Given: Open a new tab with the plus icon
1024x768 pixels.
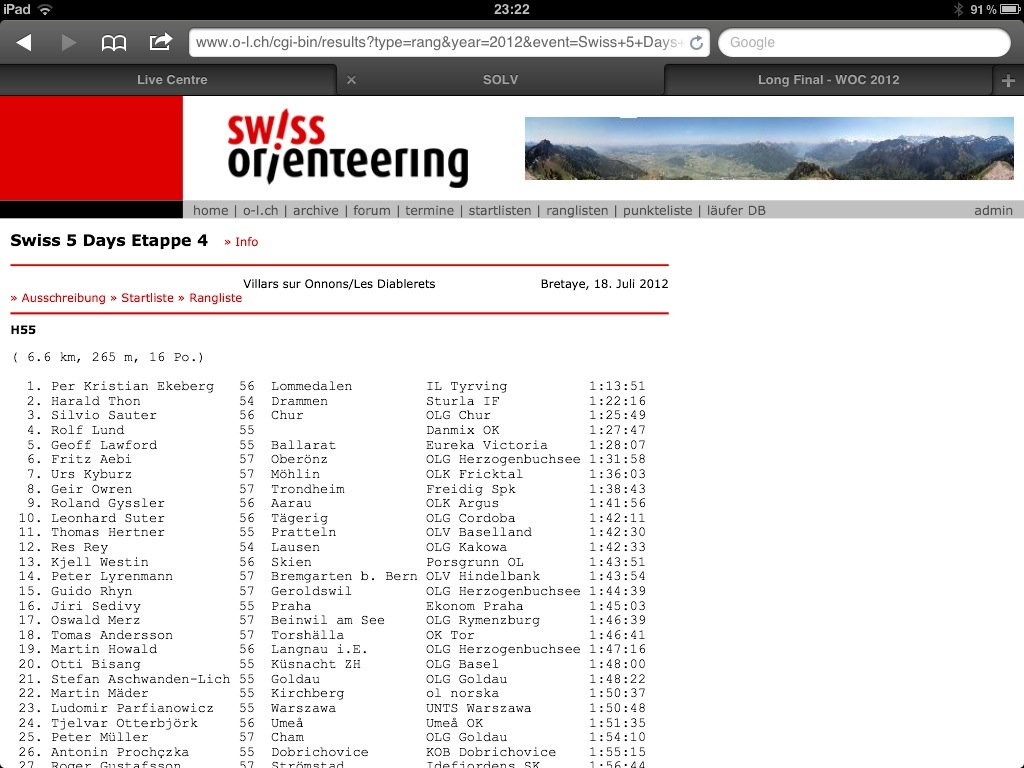Looking at the screenshot, I should pos(1007,80).
